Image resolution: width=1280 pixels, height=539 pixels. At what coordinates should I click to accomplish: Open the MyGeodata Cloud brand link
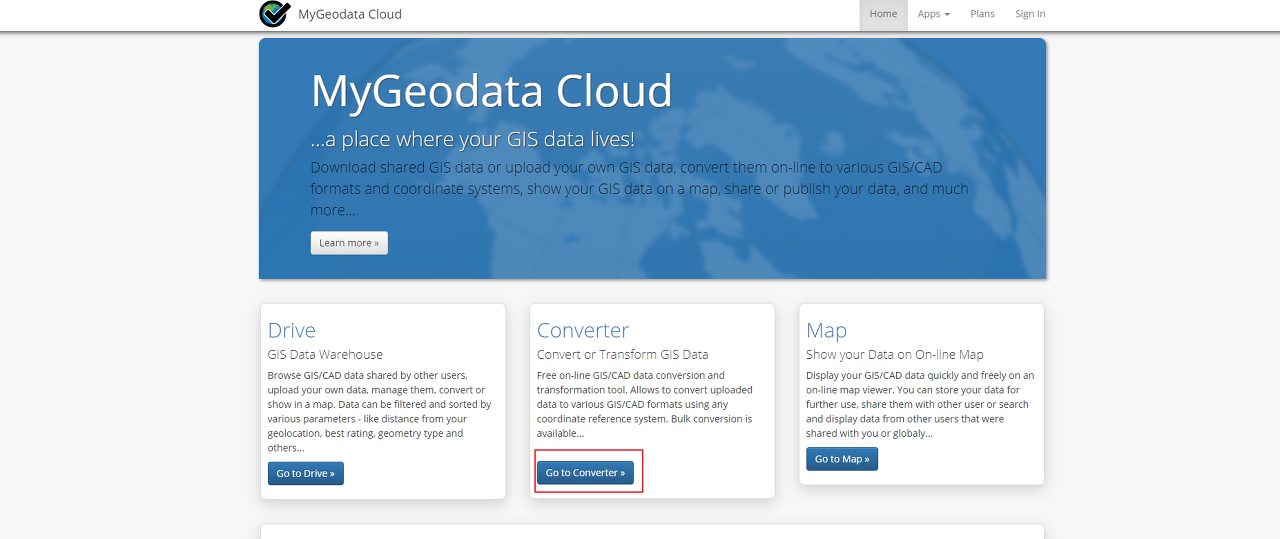[x=350, y=14]
